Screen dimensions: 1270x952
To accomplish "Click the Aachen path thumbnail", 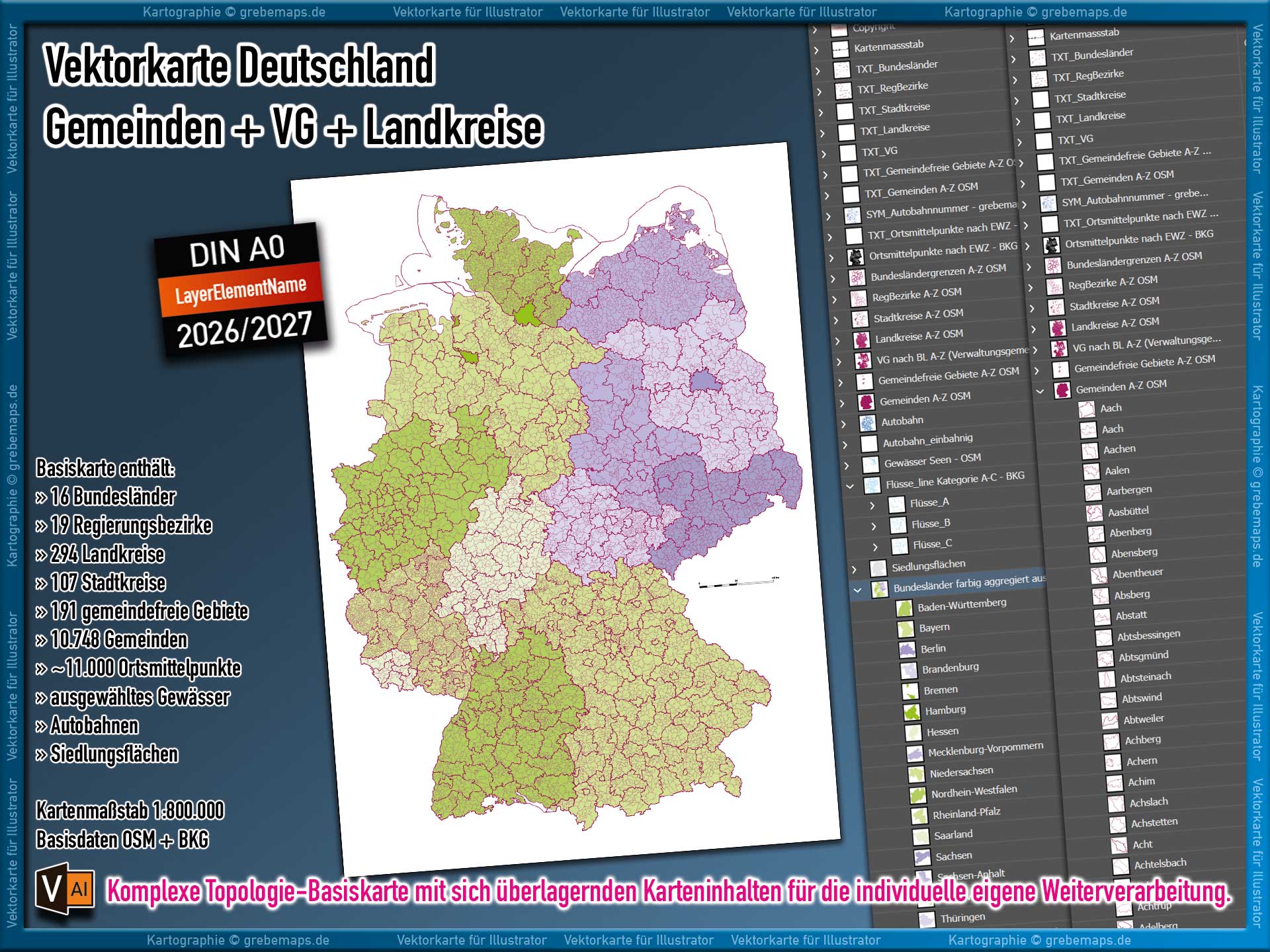I will (x=1089, y=452).
